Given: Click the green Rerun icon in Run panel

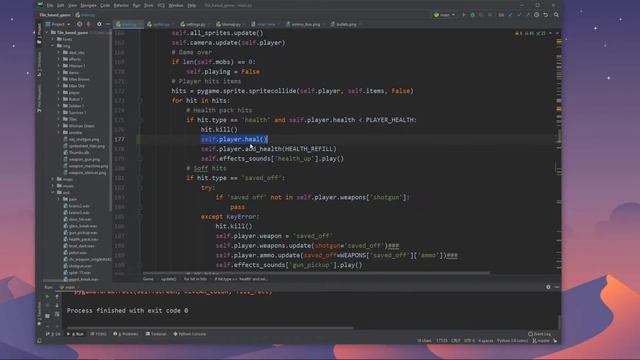Looking at the screenshot, I should [x=47, y=297].
